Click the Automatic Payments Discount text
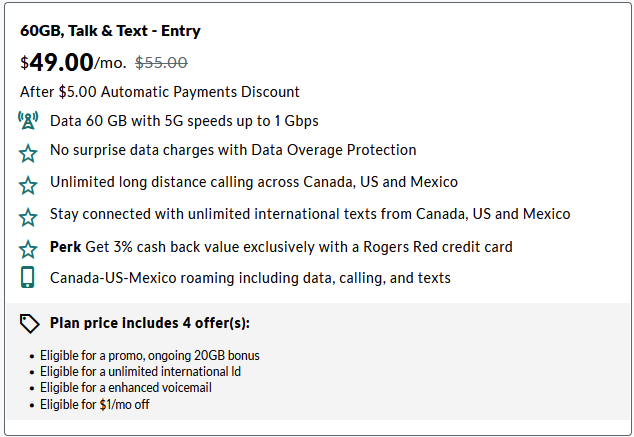The height and width of the screenshot is (437, 634). [160, 92]
